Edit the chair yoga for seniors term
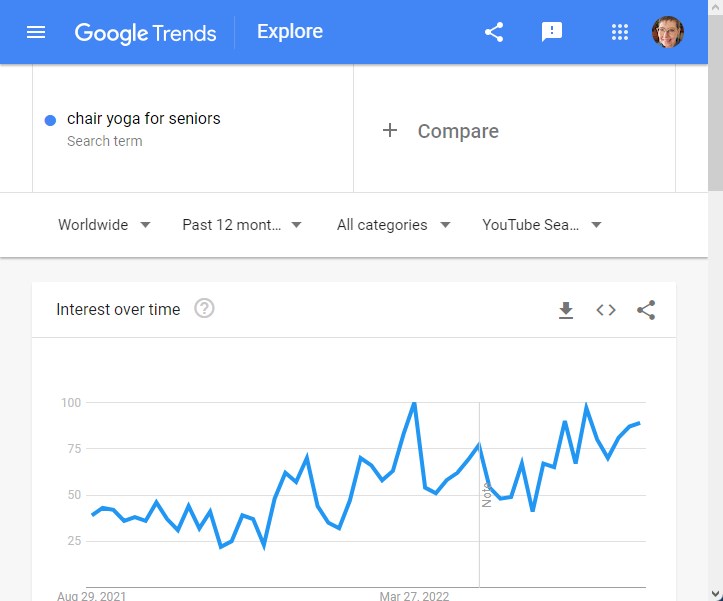The image size is (723, 601). [x=143, y=119]
